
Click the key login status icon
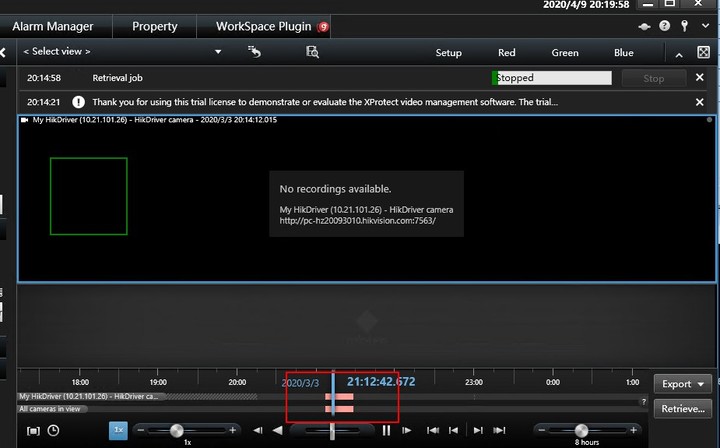pos(684,26)
